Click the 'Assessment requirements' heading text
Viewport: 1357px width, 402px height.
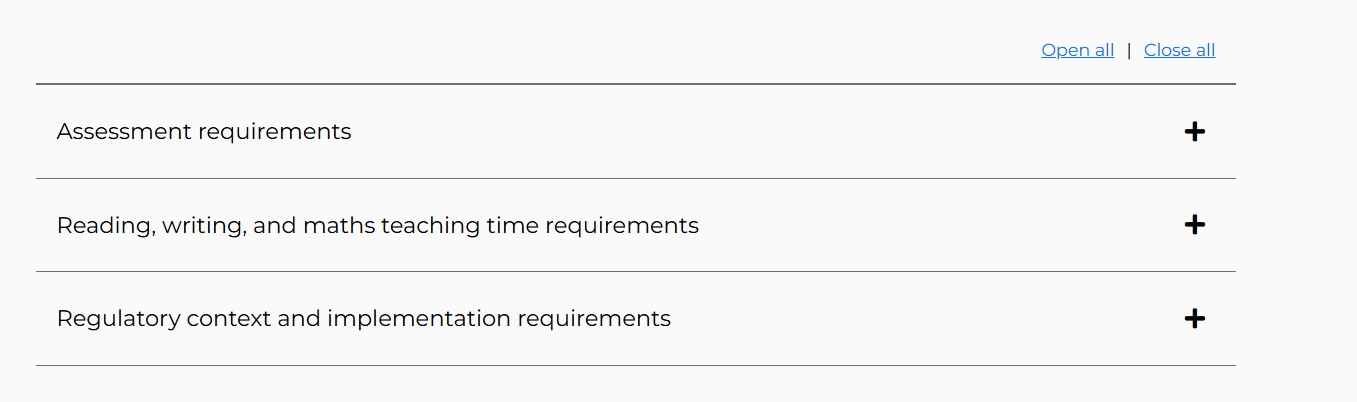tap(204, 131)
